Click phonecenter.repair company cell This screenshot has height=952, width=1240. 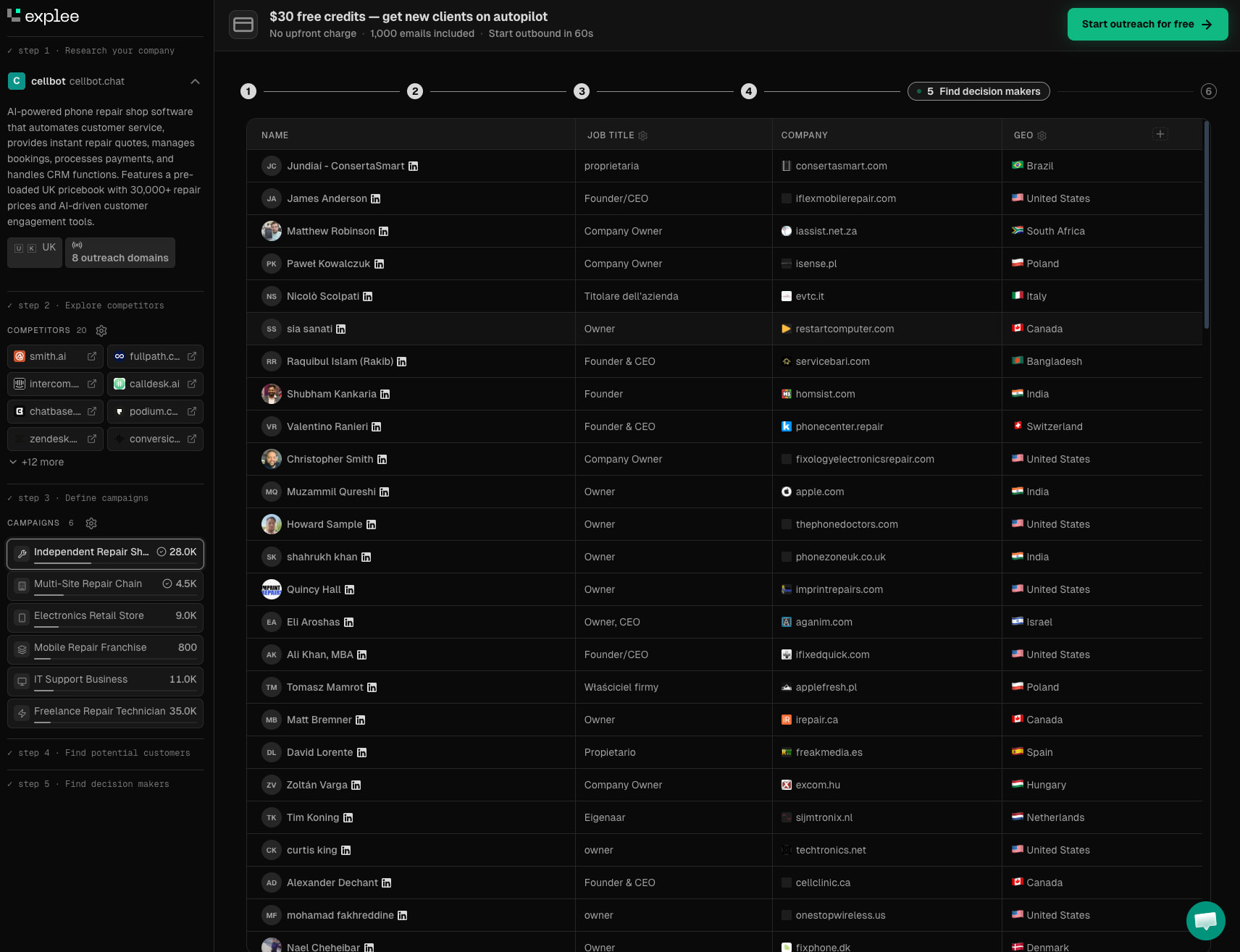[887, 426]
